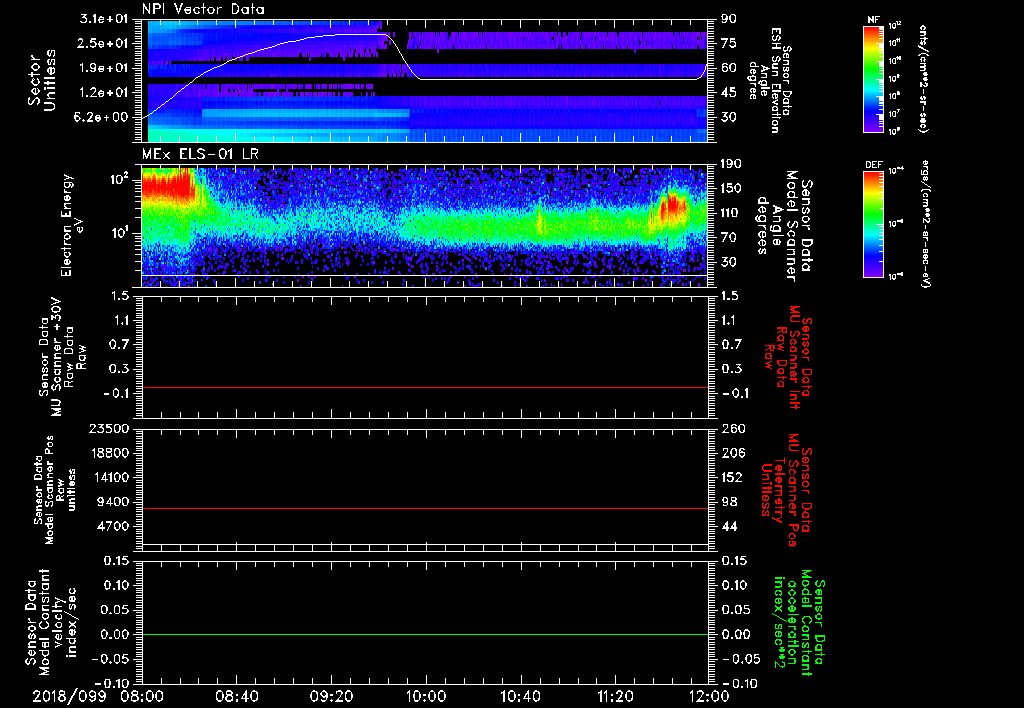Click the 'Model Scanner Angle degrees' axis title
The width and height of the screenshot is (1024, 708).
(786, 226)
